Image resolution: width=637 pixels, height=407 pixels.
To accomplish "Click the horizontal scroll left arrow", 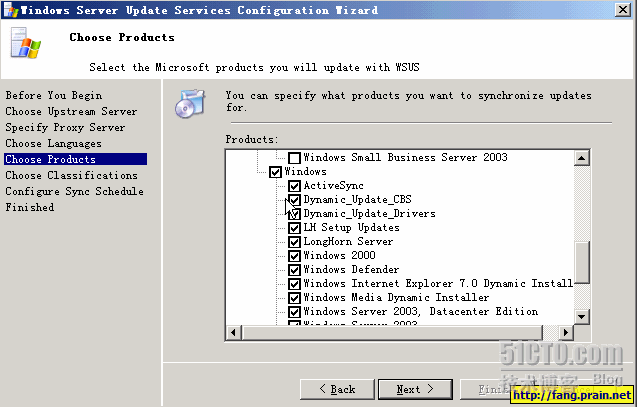I will pos(233,333).
